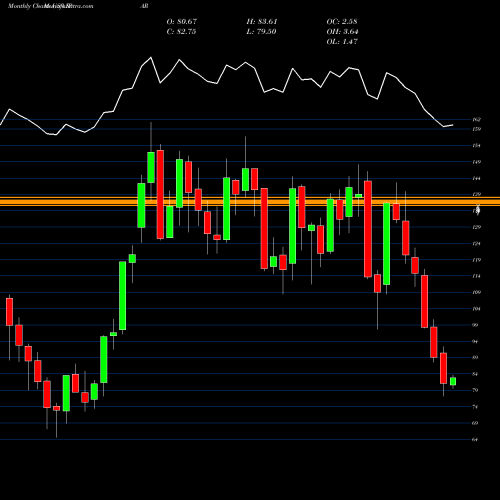
Task: Click the 114 price axis label
Action: pyautogui.click(x=476, y=276)
